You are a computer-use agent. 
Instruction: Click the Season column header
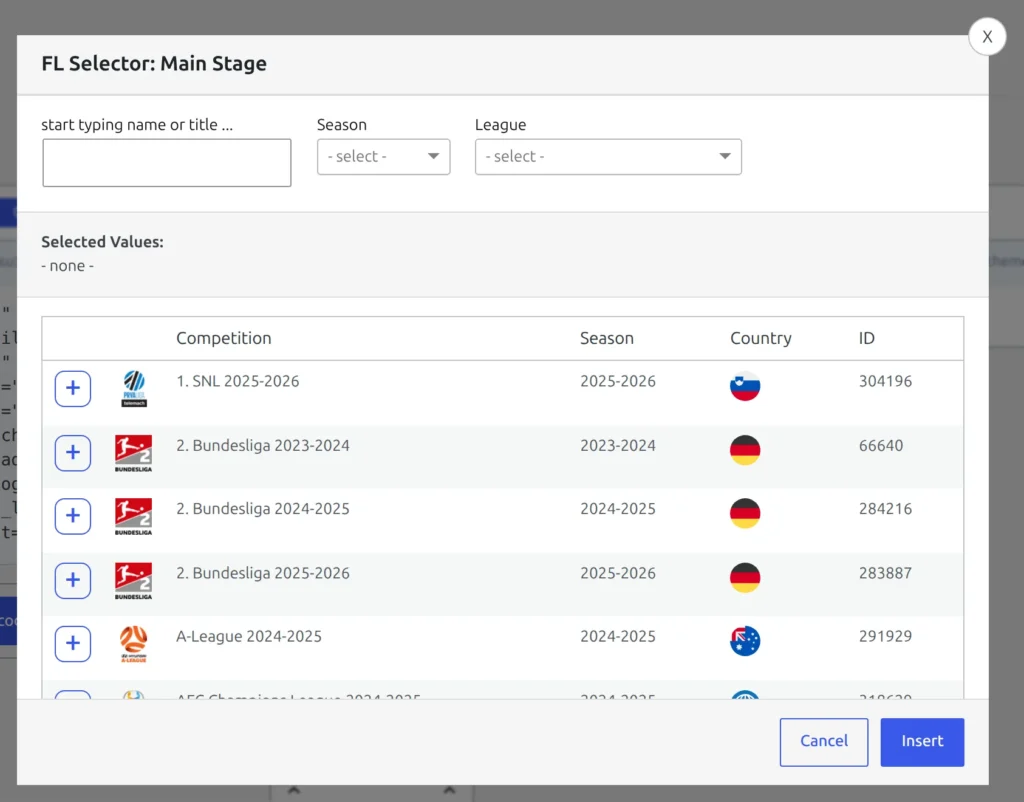pyautogui.click(x=607, y=338)
